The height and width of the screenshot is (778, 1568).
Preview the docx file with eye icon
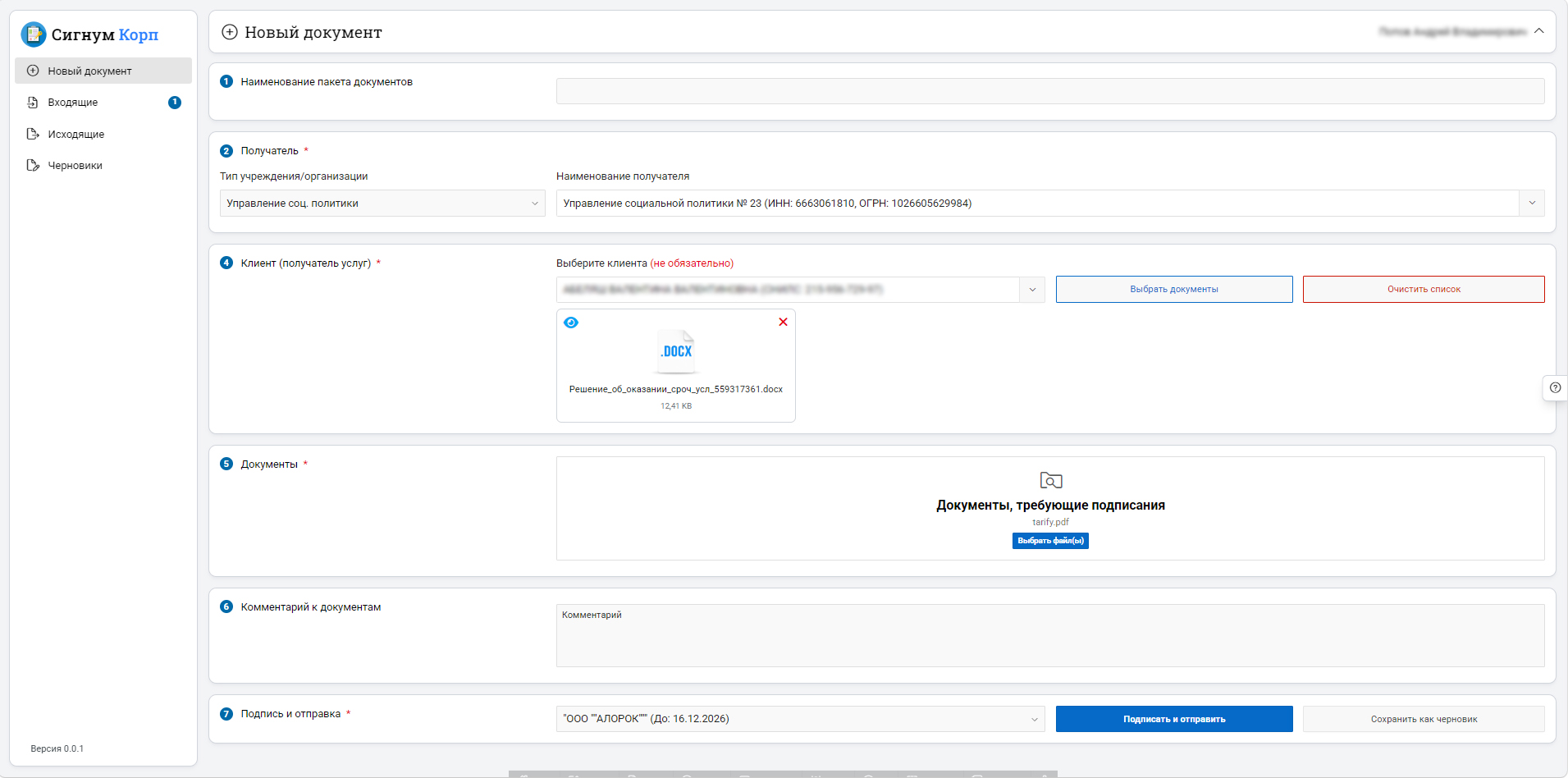point(571,323)
